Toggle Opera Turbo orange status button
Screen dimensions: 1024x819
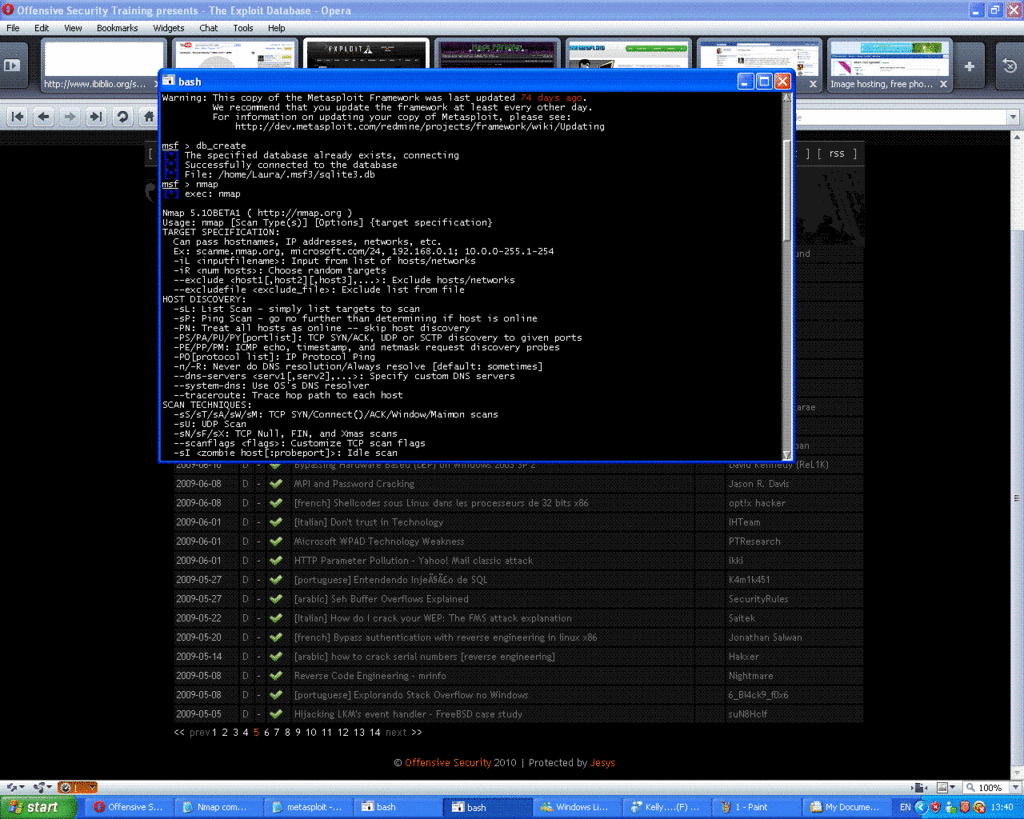pos(77,788)
